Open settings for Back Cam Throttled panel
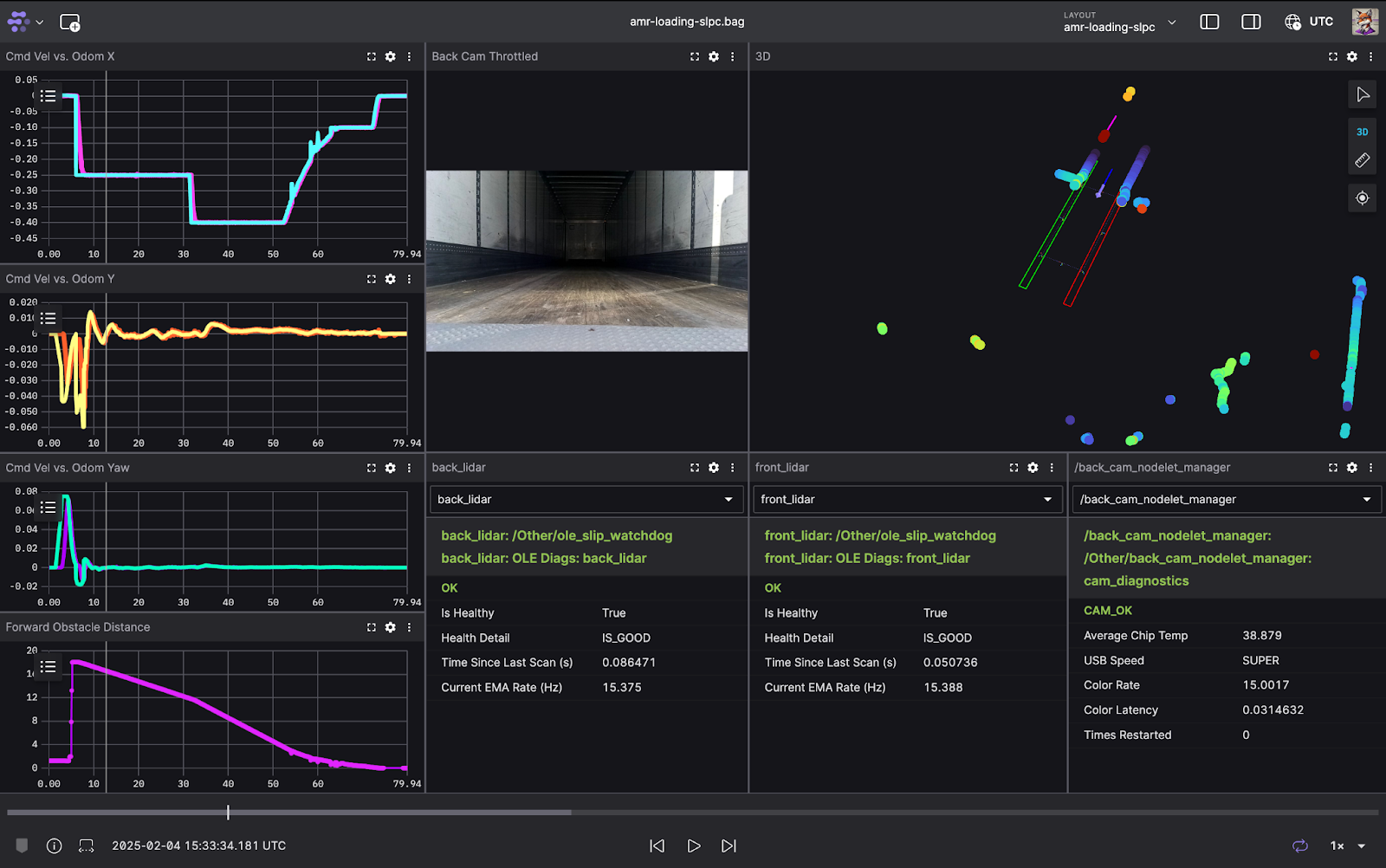The width and height of the screenshot is (1386, 868). [x=714, y=56]
